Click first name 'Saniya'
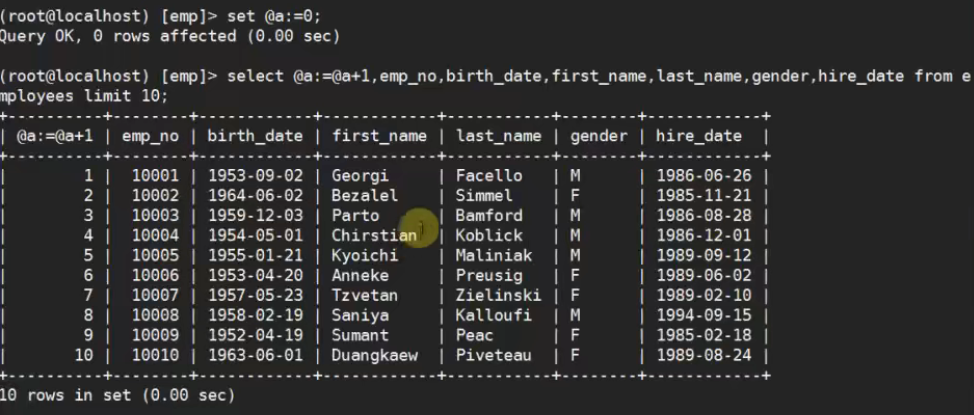Screen dimensions: 974x415 360,316
